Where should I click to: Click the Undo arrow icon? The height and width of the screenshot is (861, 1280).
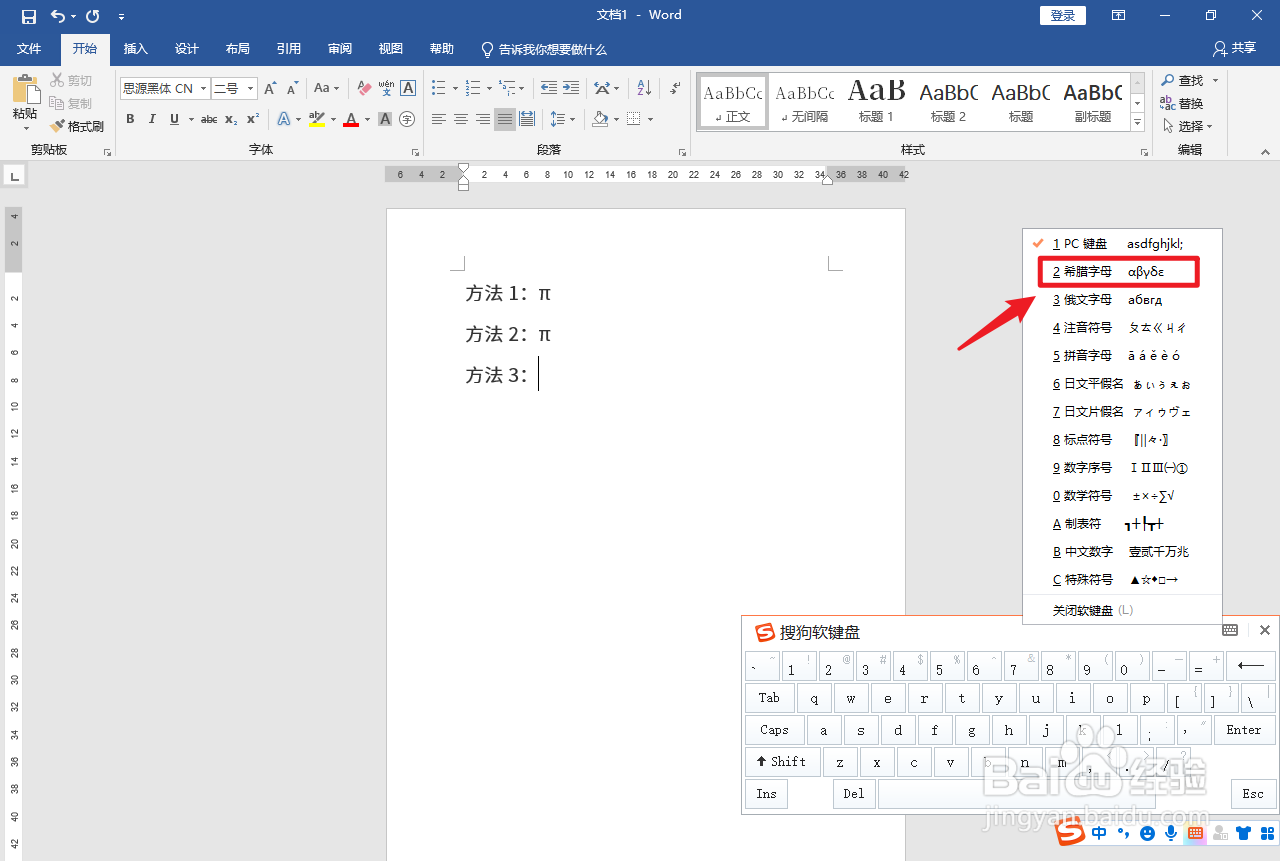pos(58,16)
